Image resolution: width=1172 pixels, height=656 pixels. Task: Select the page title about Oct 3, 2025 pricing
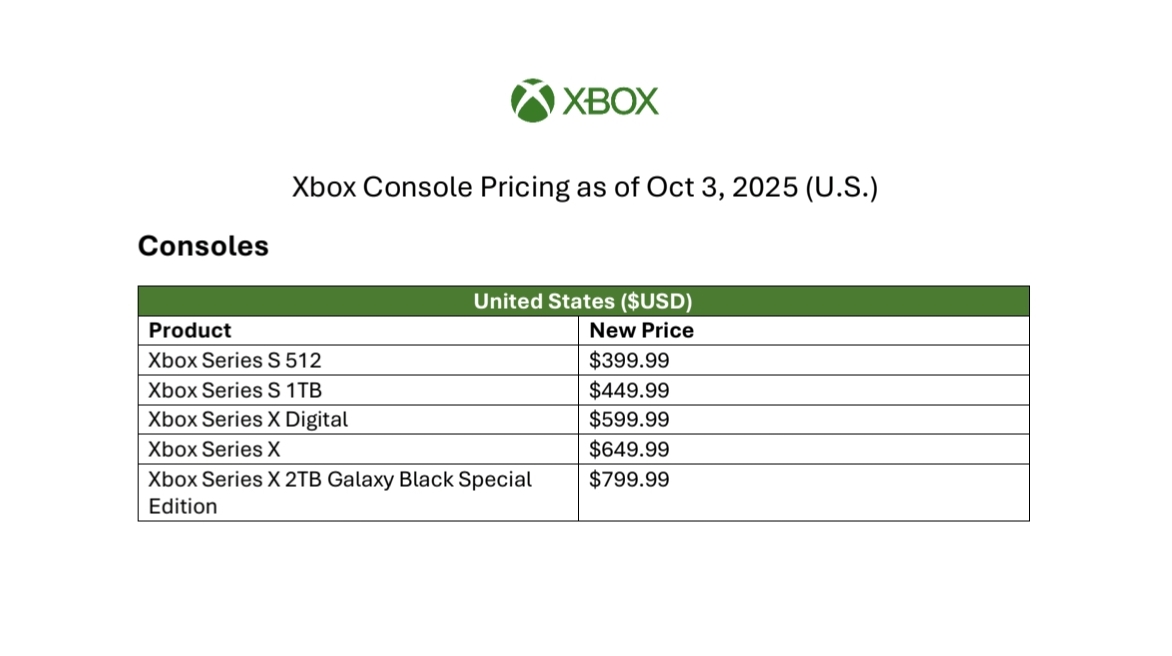point(585,187)
